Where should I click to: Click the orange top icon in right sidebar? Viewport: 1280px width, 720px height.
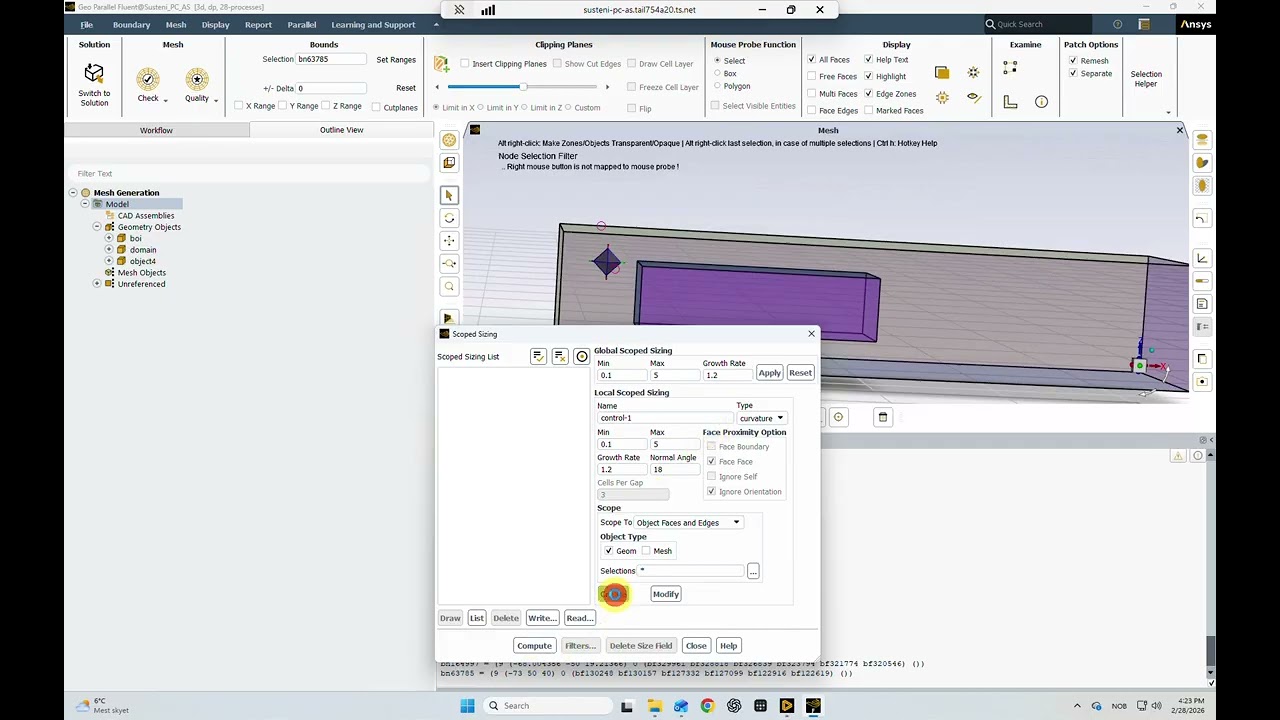[1202, 140]
